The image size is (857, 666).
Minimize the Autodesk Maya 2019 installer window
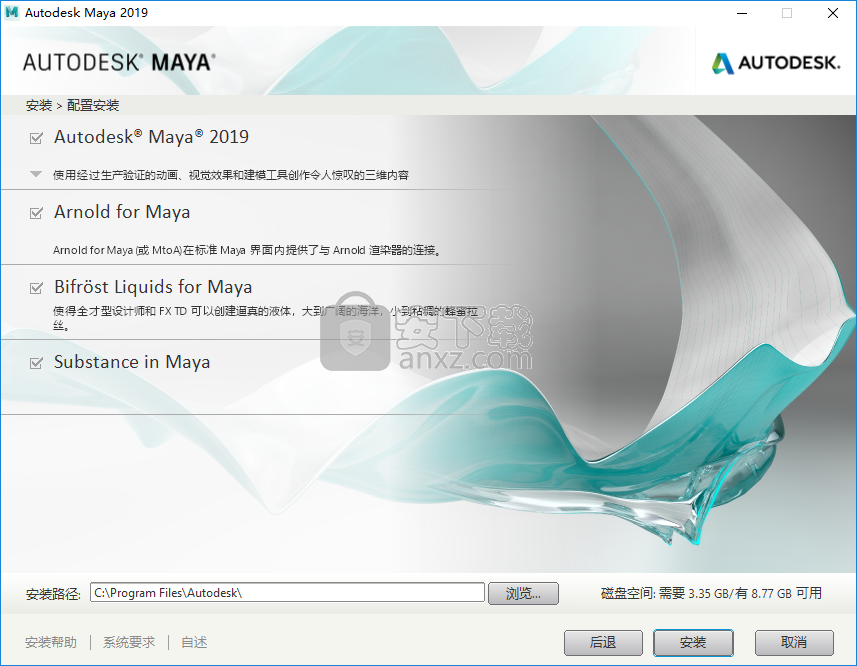742,13
